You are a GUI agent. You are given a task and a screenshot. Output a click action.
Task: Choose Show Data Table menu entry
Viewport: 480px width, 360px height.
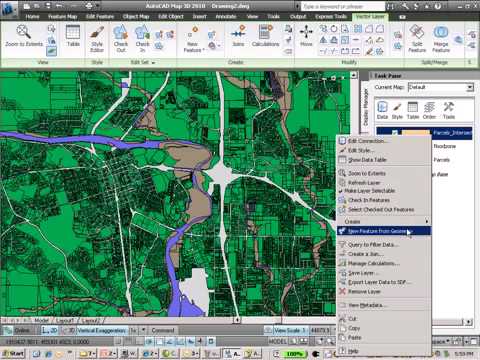click(383, 160)
